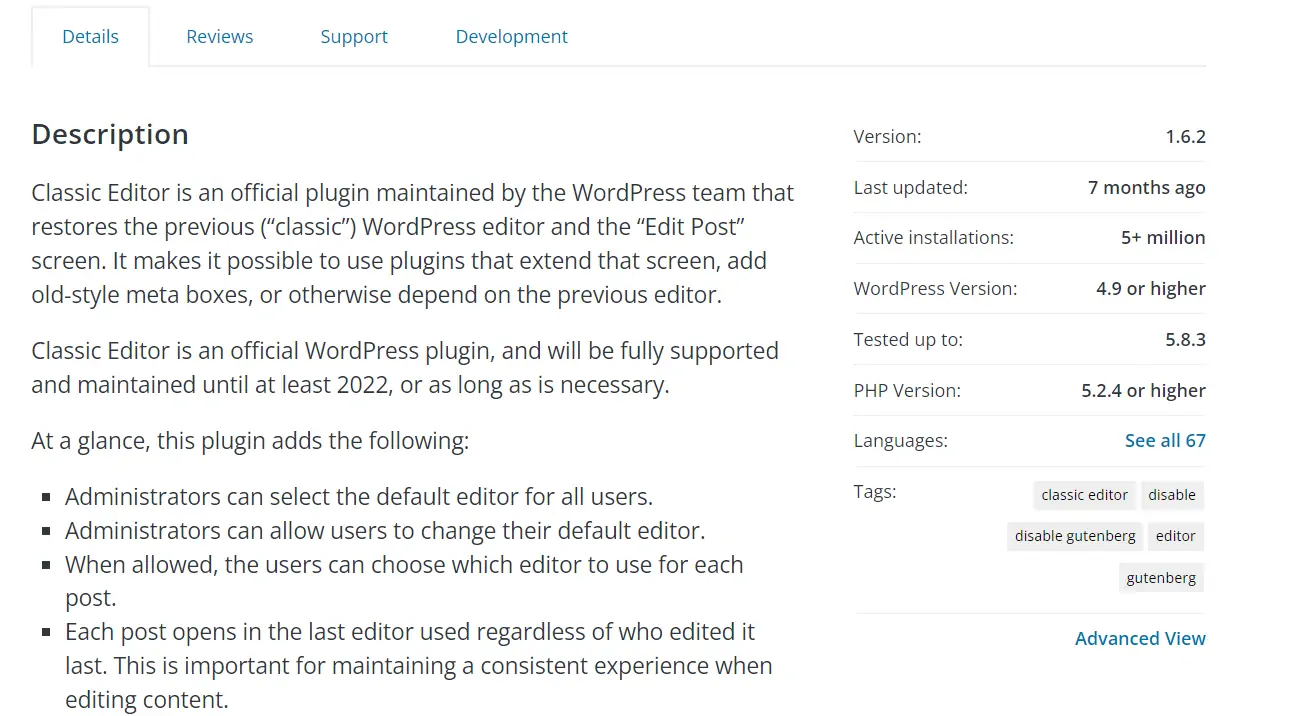Click the '4.9 or higher' WordPress version value
This screenshot has height=716, width=1292.
[1150, 289]
